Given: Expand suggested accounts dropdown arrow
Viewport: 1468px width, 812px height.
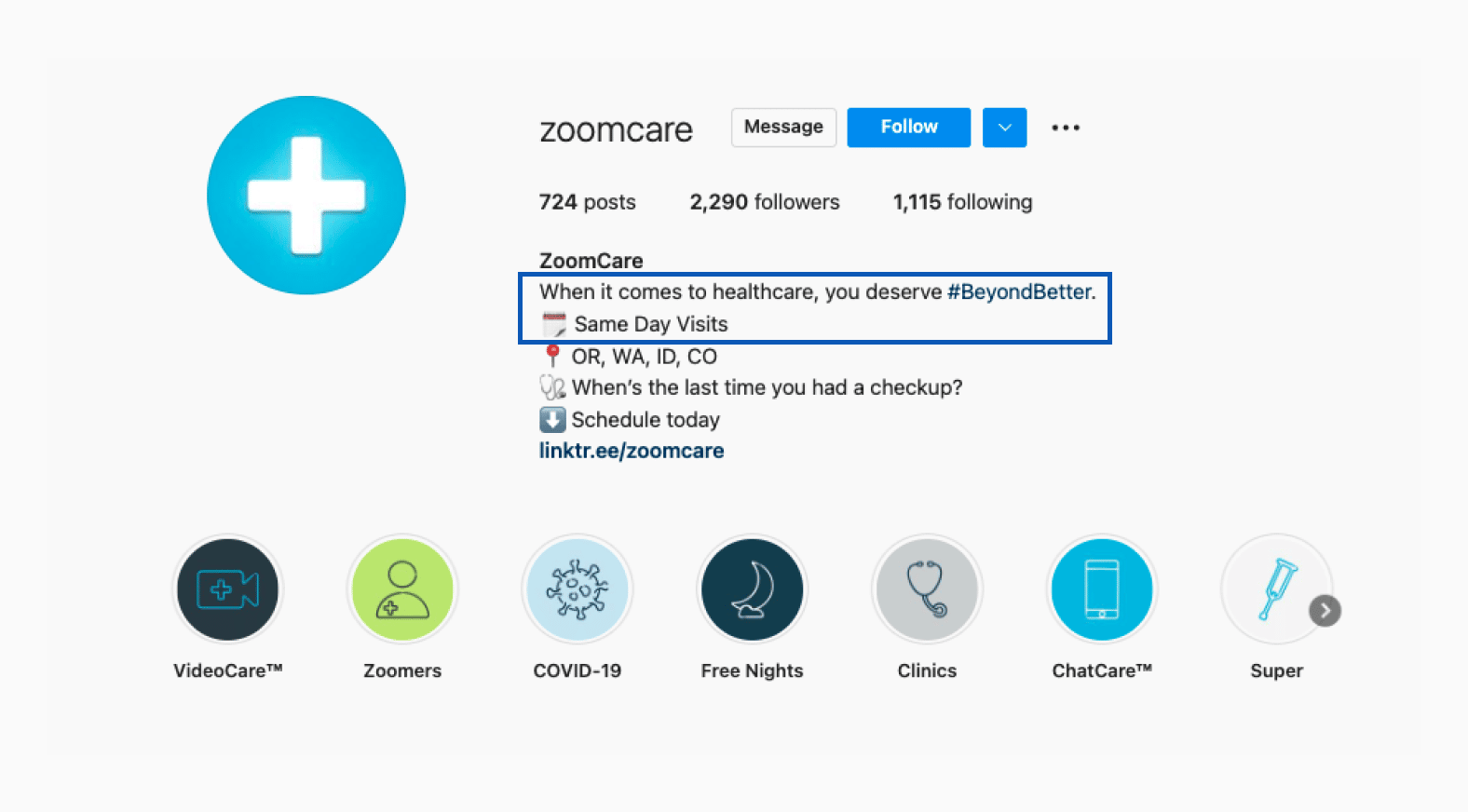Looking at the screenshot, I should point(1004,128).
